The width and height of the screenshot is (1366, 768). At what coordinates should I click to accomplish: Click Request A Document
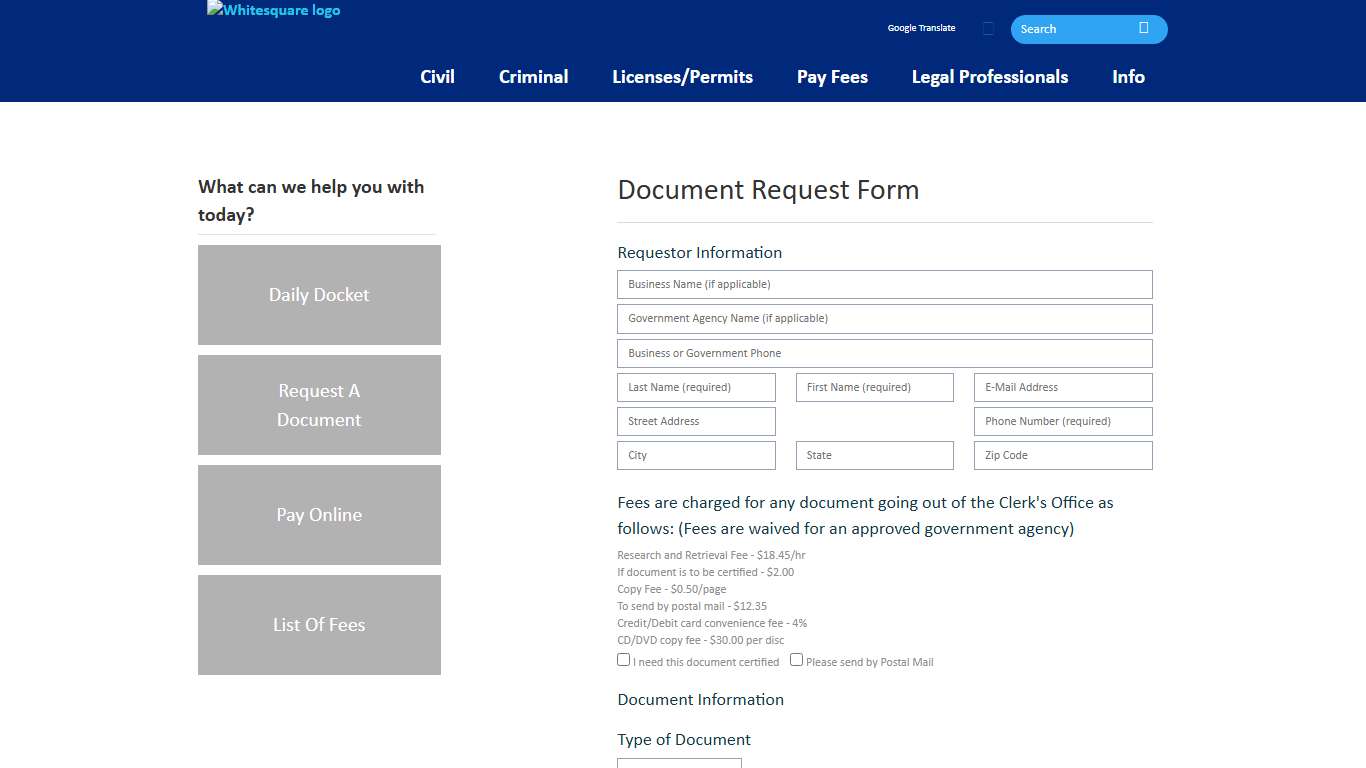[x=319, y=405]
